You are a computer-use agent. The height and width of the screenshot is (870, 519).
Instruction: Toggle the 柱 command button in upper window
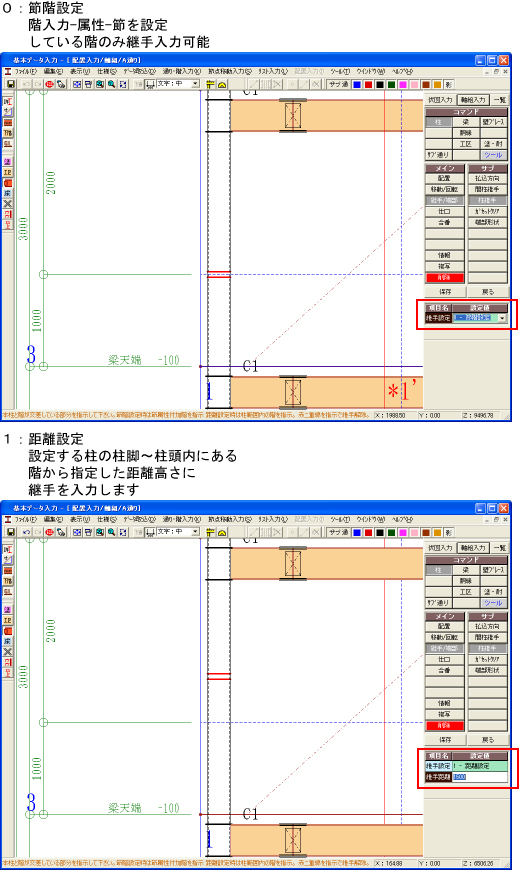[x=439, y=122]
